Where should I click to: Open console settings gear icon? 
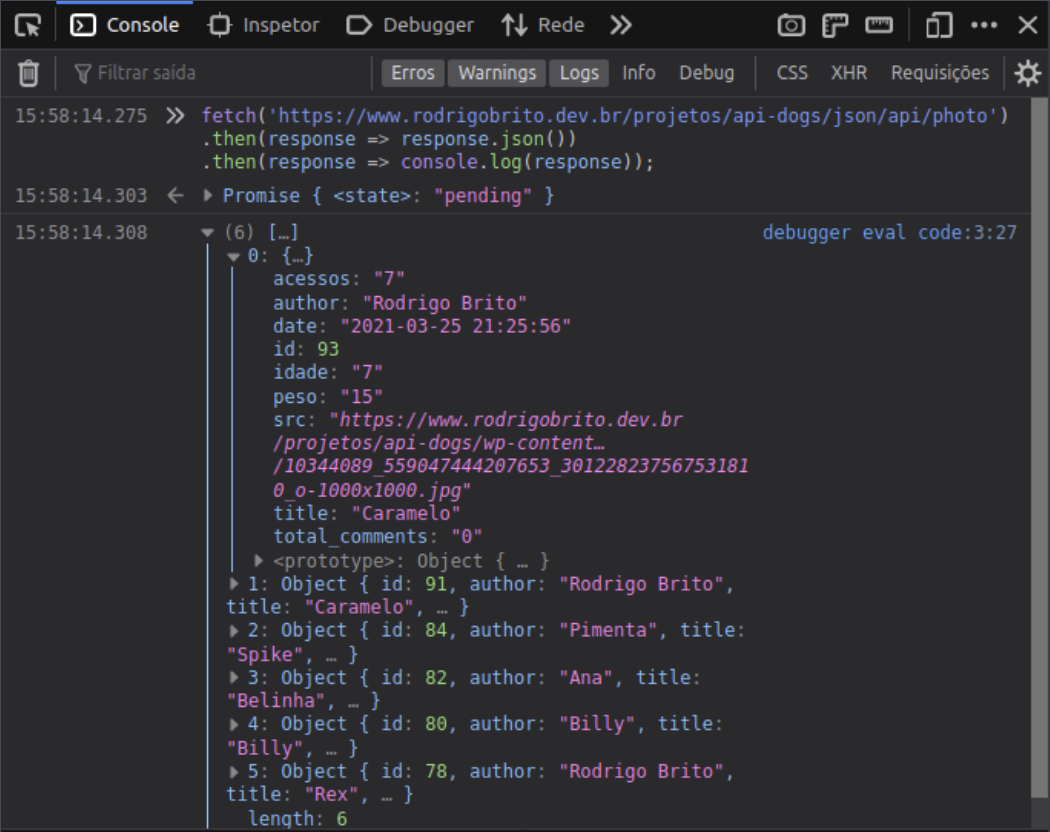point(1027,73)
